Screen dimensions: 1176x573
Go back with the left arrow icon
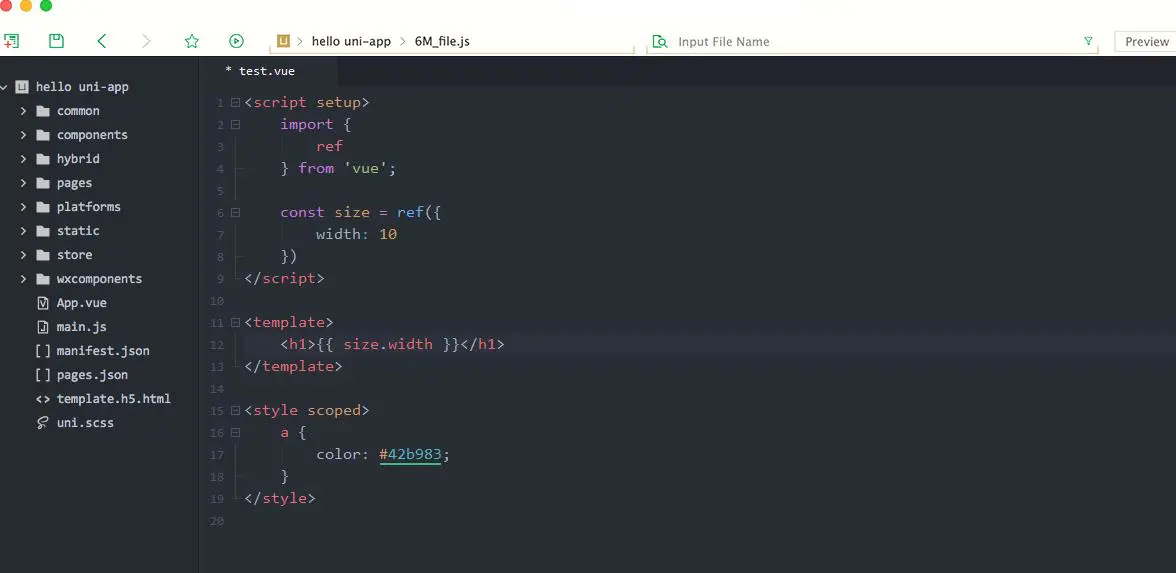pos(102,41)
